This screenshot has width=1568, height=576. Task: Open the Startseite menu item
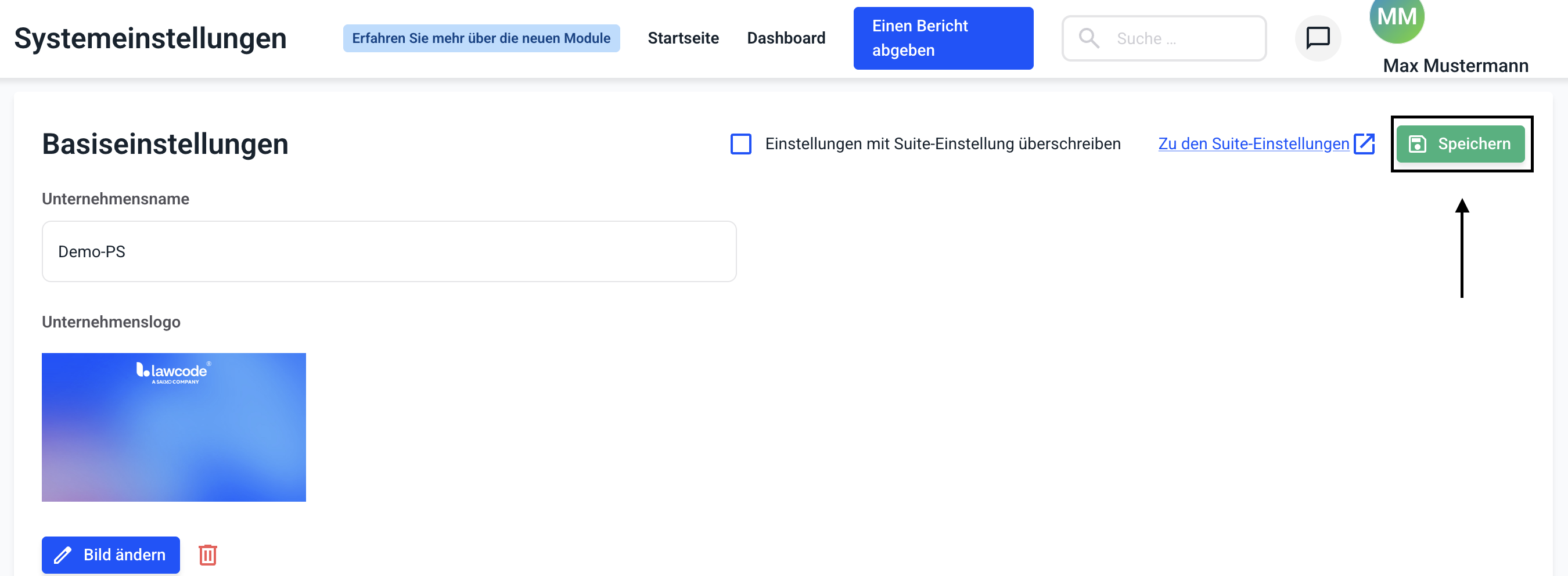tap(683, 38)
